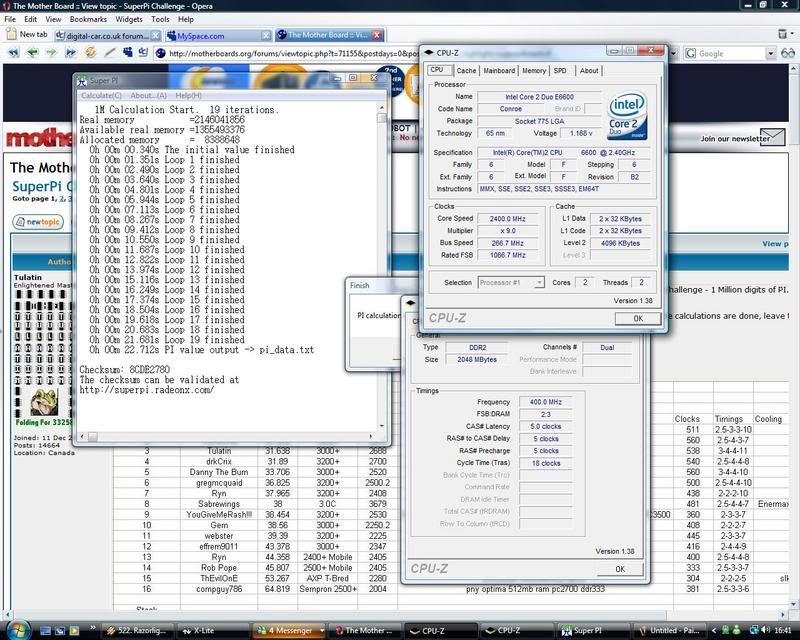This screenshot has width=800, height=640.
Task: Go forward with the forward arrow icon
Action: [51, 53]
